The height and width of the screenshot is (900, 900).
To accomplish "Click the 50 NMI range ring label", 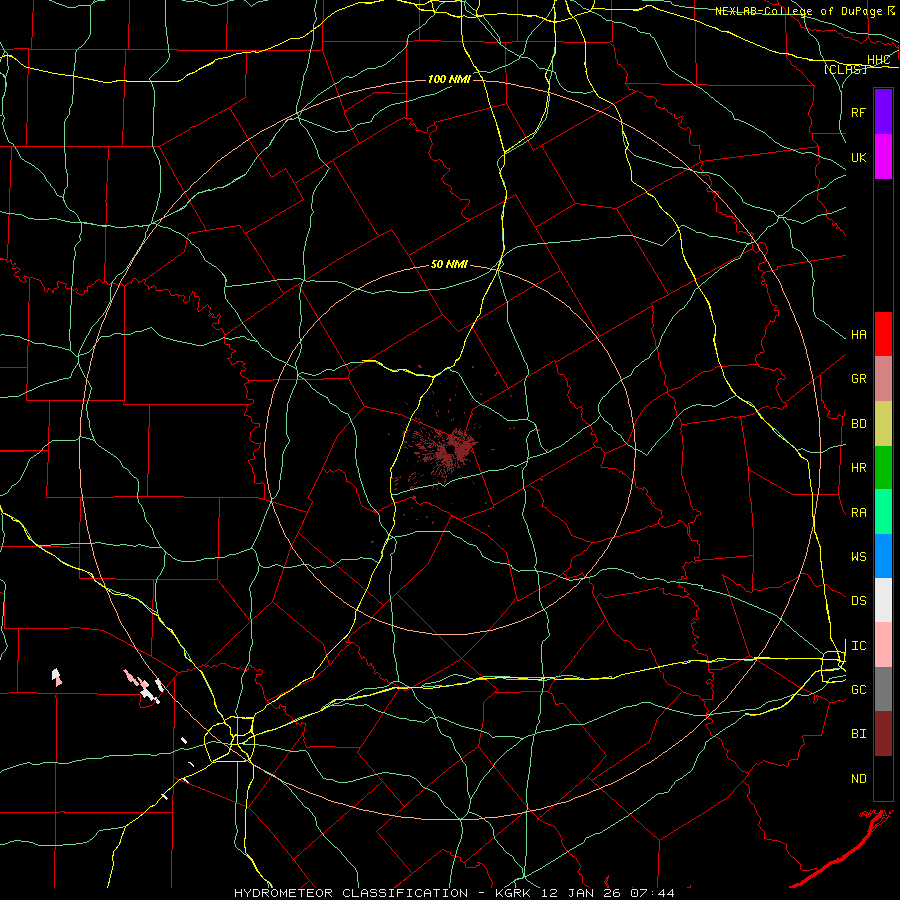I will 449,265.
